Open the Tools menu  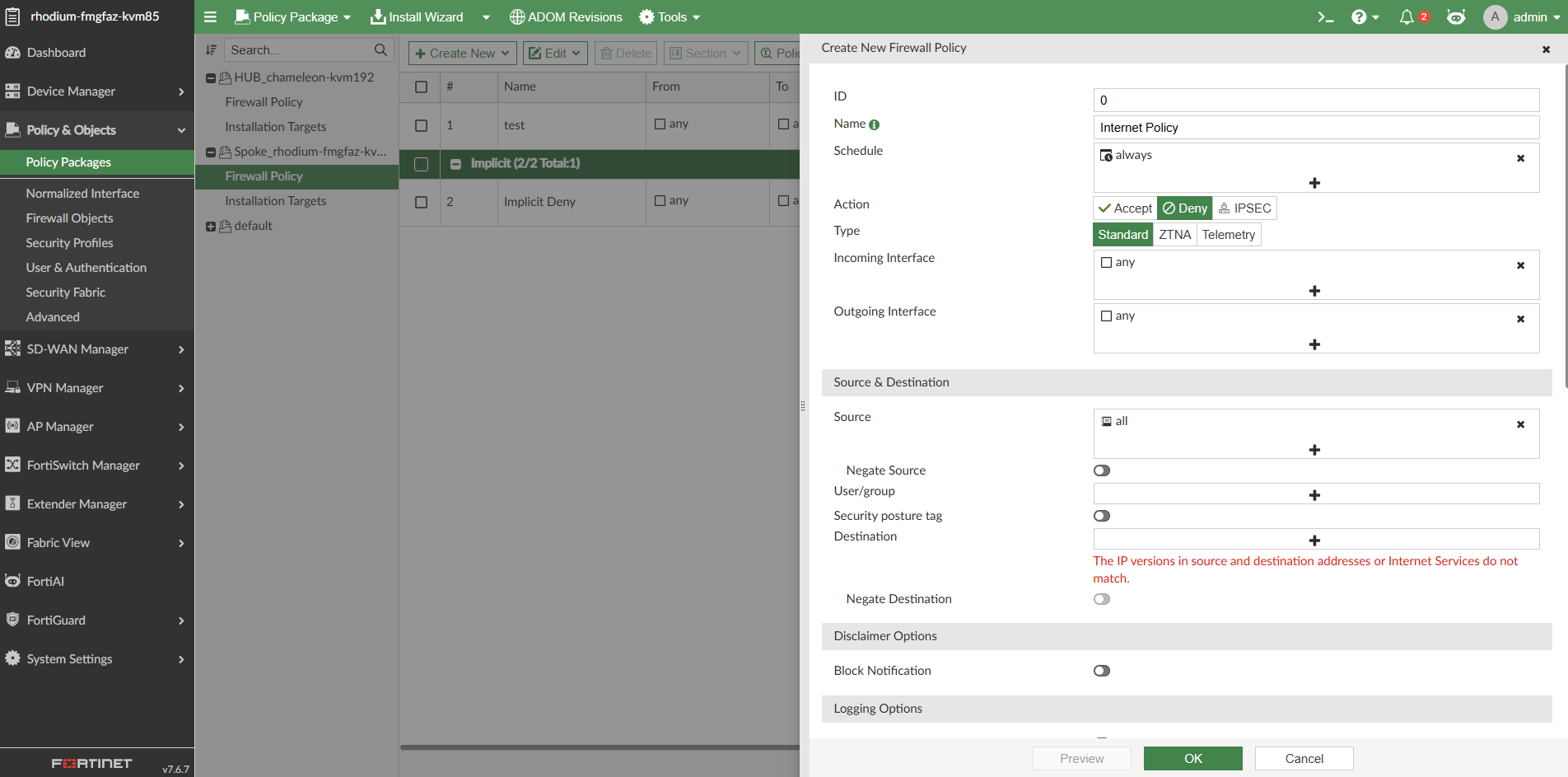tap(670, 16)
